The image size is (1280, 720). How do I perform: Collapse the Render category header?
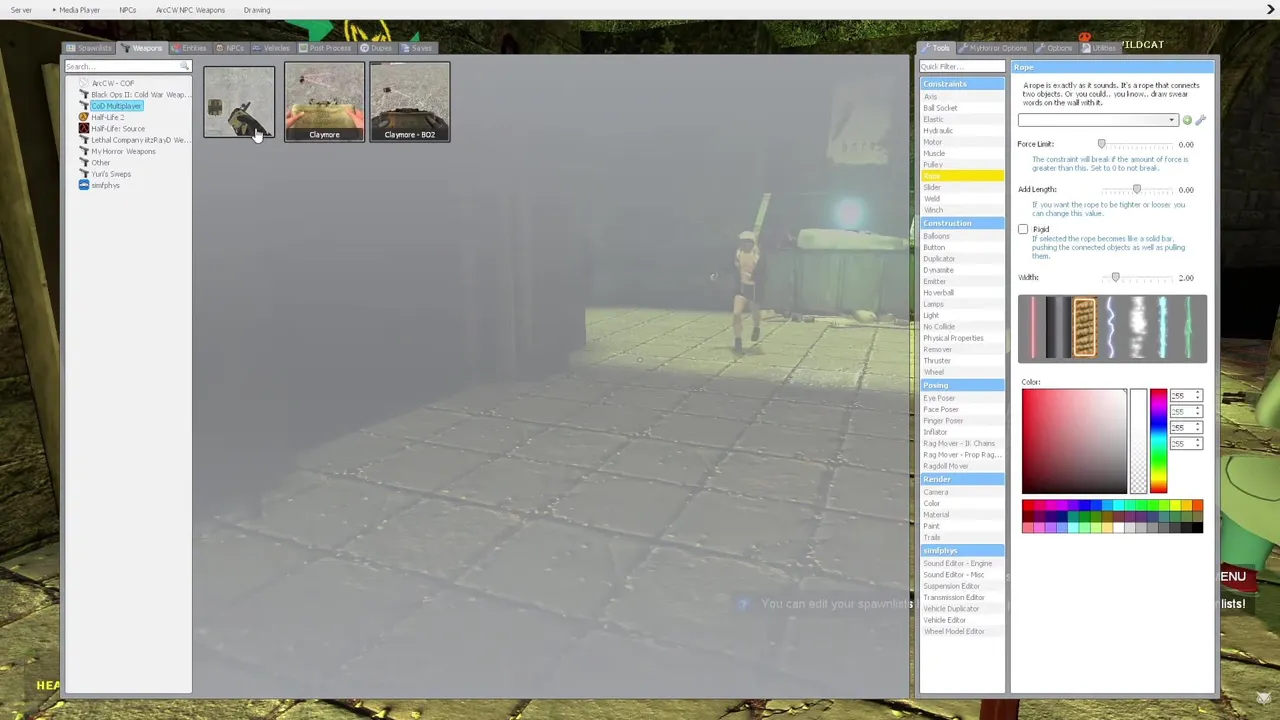962,479
